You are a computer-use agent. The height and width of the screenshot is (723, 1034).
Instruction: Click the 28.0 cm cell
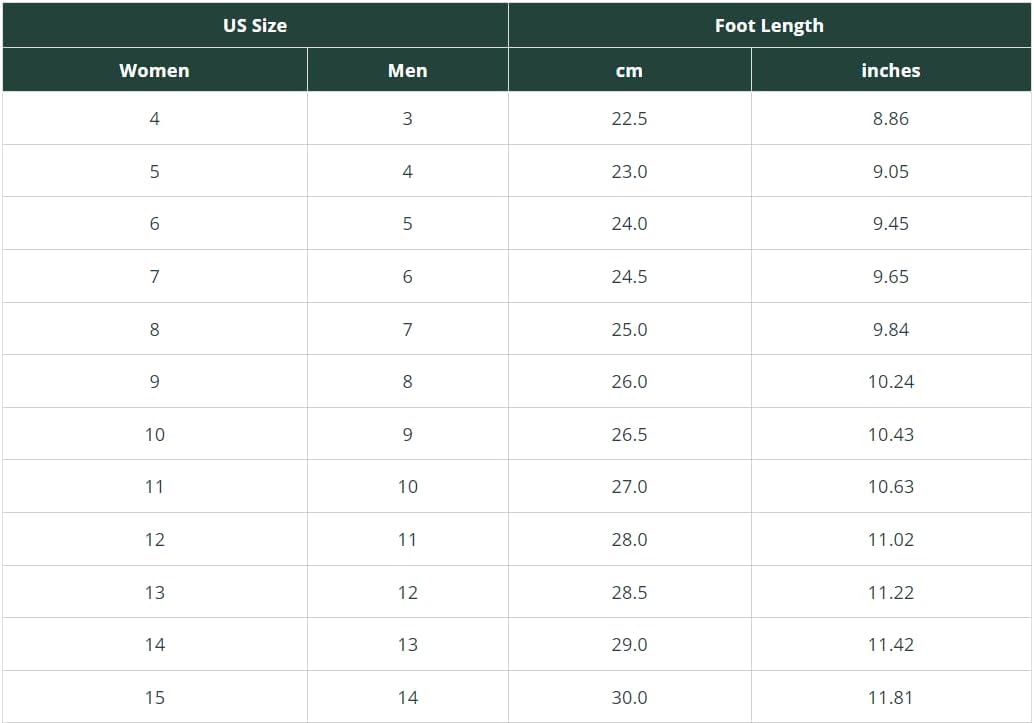629,540
